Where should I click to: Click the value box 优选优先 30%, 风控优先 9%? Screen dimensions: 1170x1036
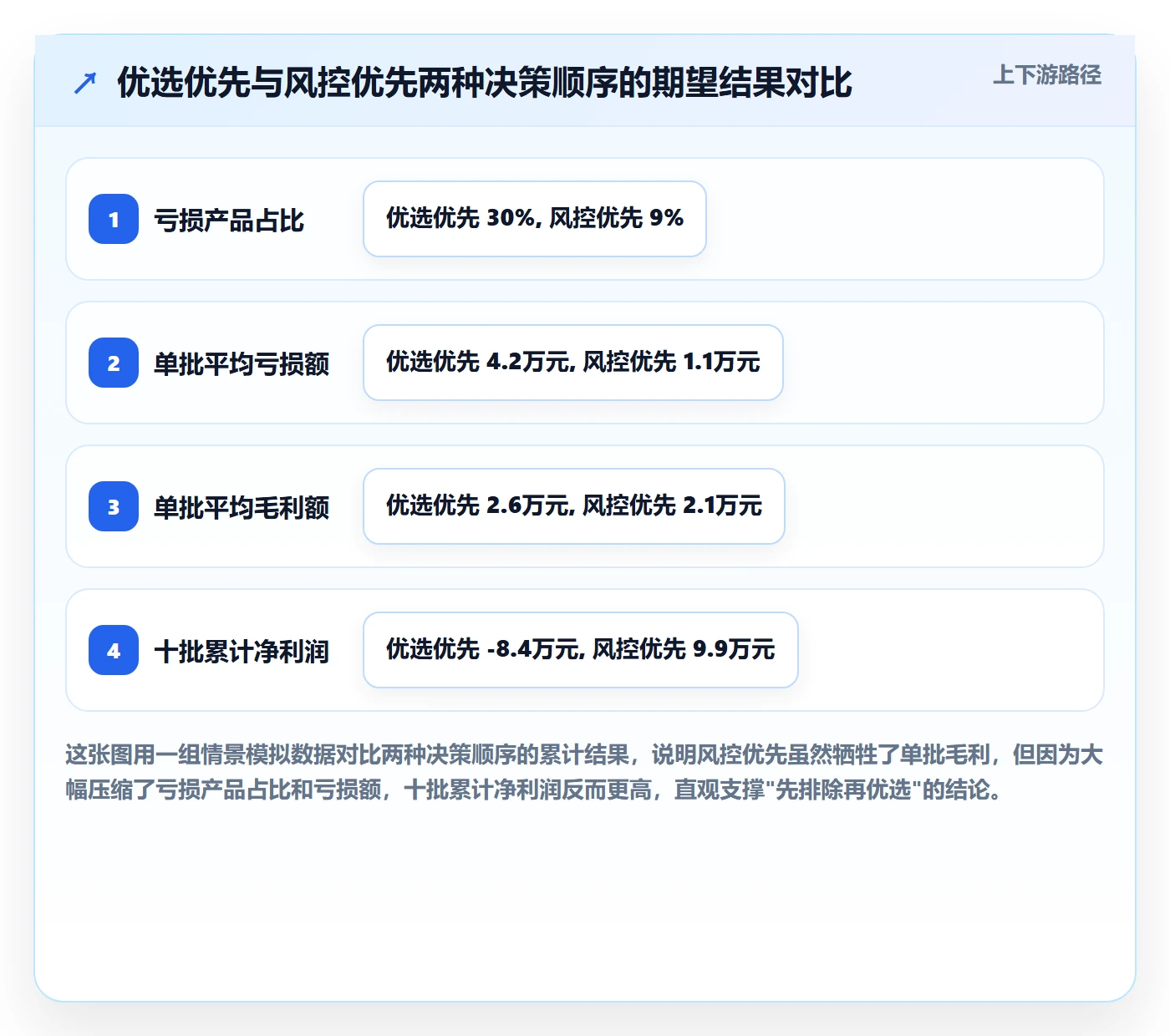pyautogui.click(x=535, y=219)
